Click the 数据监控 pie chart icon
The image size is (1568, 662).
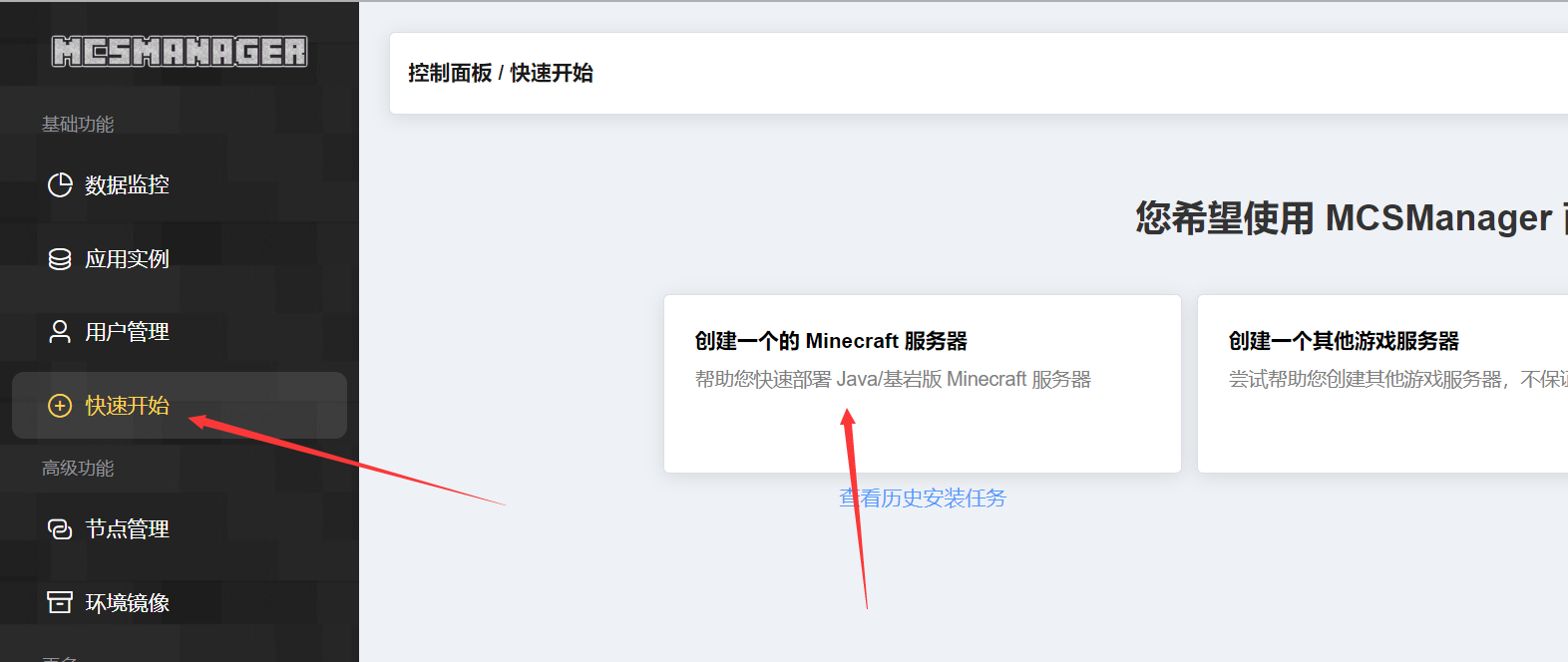[x=60, y=184]
